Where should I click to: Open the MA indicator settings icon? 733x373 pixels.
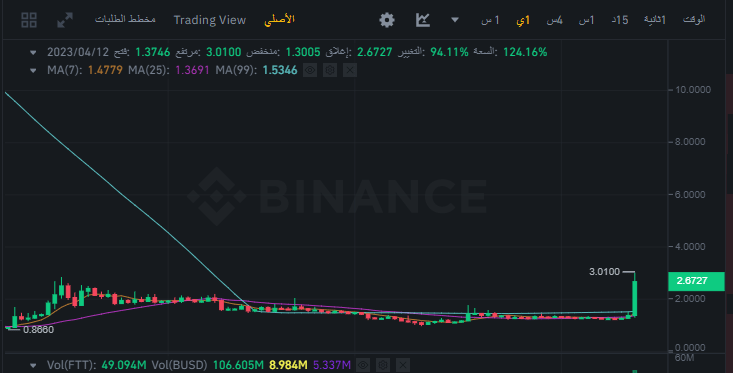[x=330, y=71]
